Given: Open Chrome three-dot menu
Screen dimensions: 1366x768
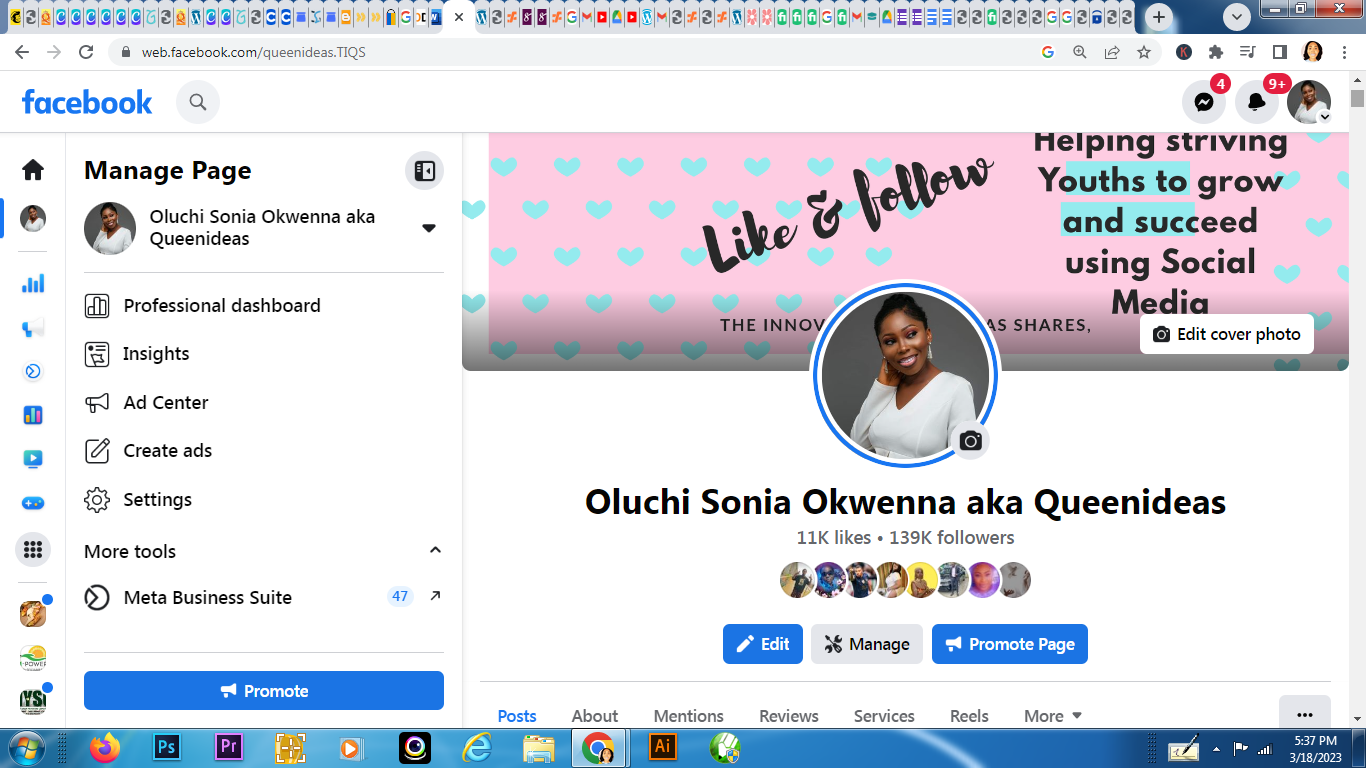Looking at the screenshot, I should (x=1345, y=52).
